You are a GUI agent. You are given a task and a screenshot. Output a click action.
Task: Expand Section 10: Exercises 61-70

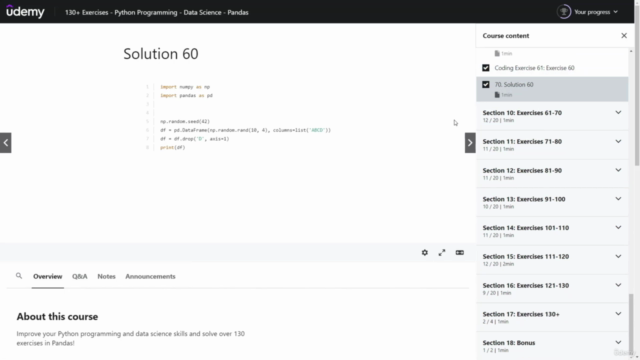552,116
